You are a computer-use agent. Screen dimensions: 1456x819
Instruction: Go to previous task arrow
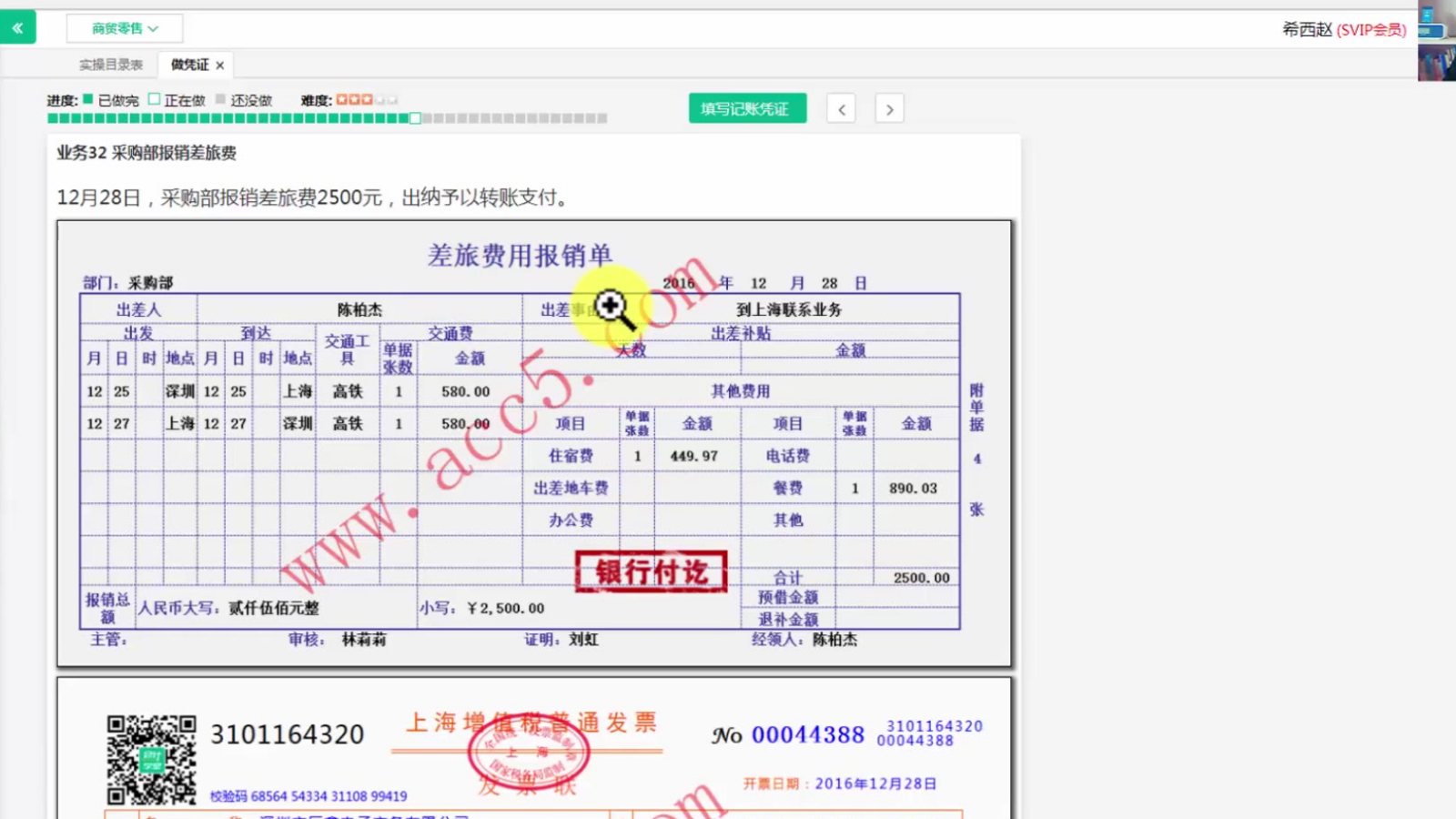pyautogui.click(x=842, y=109)
